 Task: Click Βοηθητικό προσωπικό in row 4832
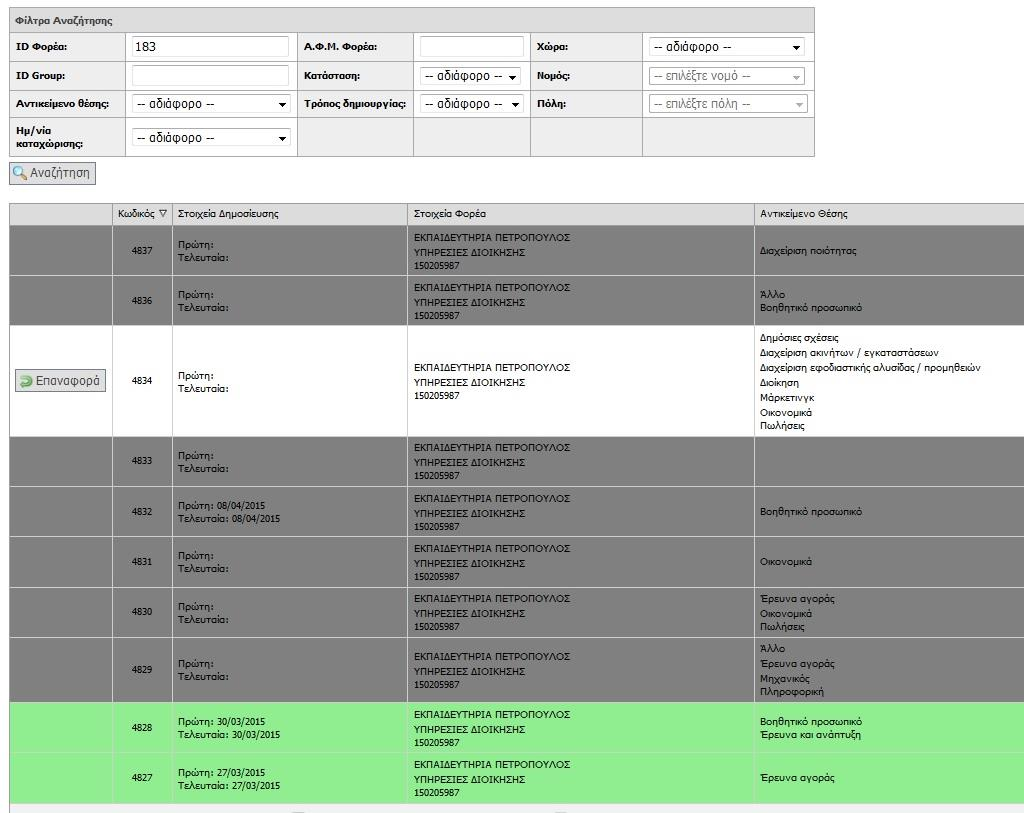click(x=810, y=512)
